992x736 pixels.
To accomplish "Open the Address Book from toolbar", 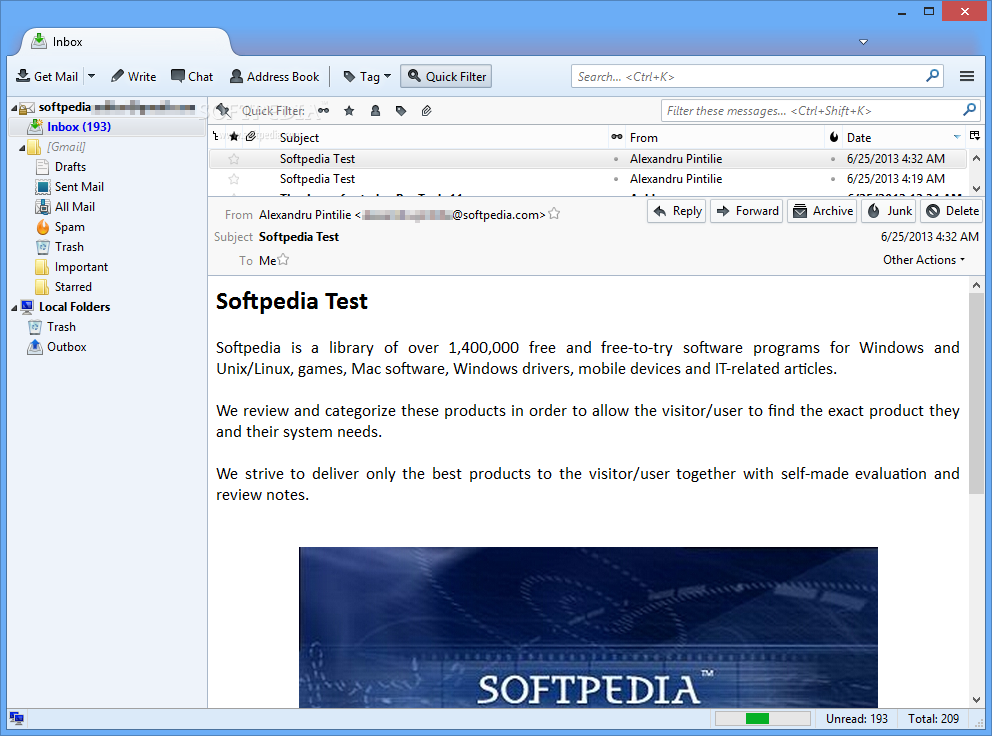I will tap(275, 77).
